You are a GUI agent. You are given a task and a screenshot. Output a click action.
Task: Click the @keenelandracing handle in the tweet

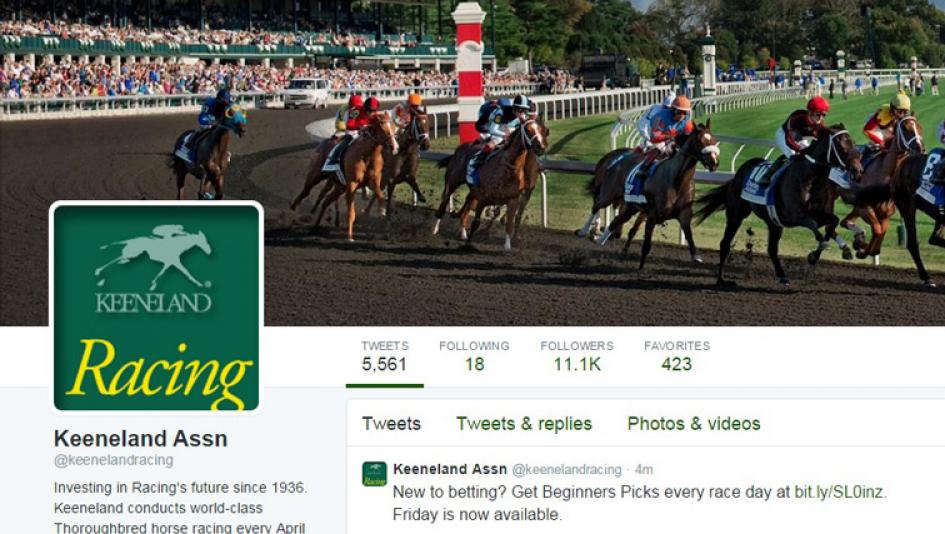pyautogui.click(x=567, y=470)
